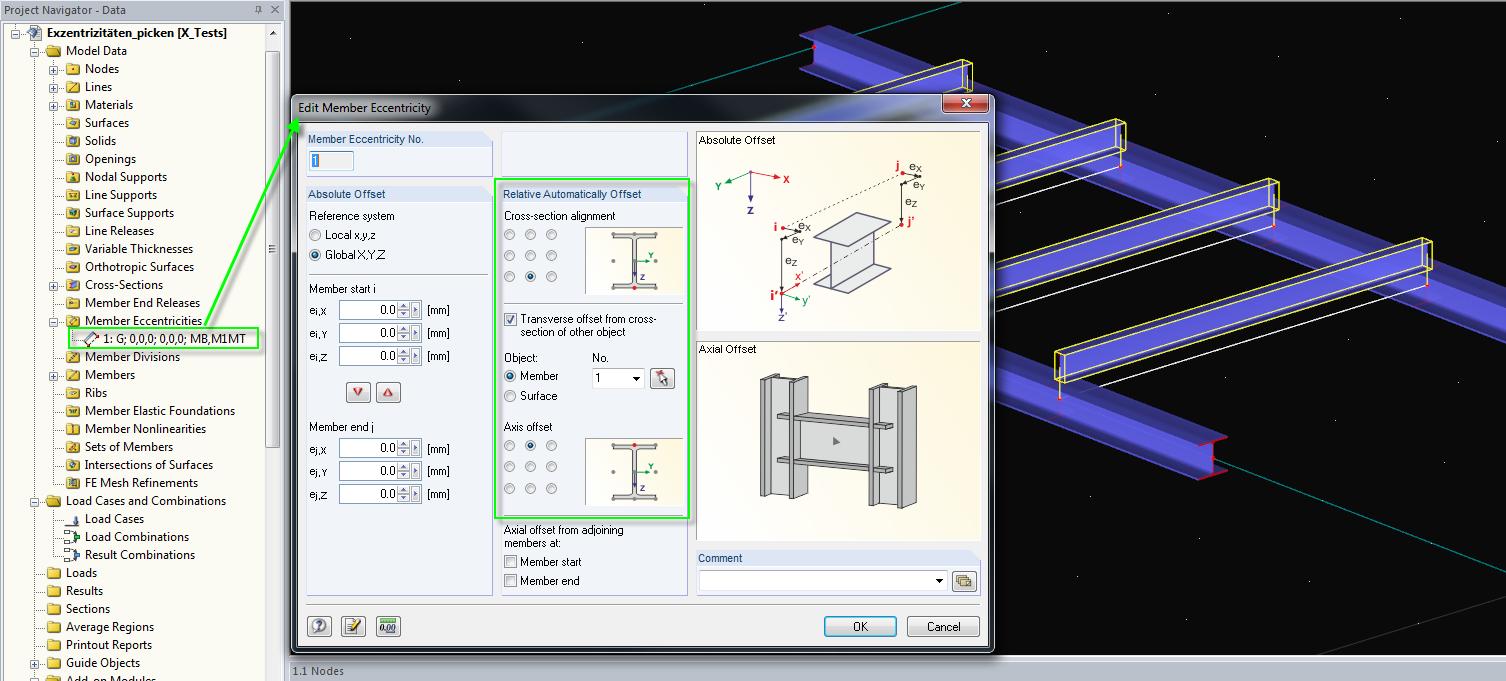Click the Surface Supports icon

pyautogui.click(x=74, y=213)
